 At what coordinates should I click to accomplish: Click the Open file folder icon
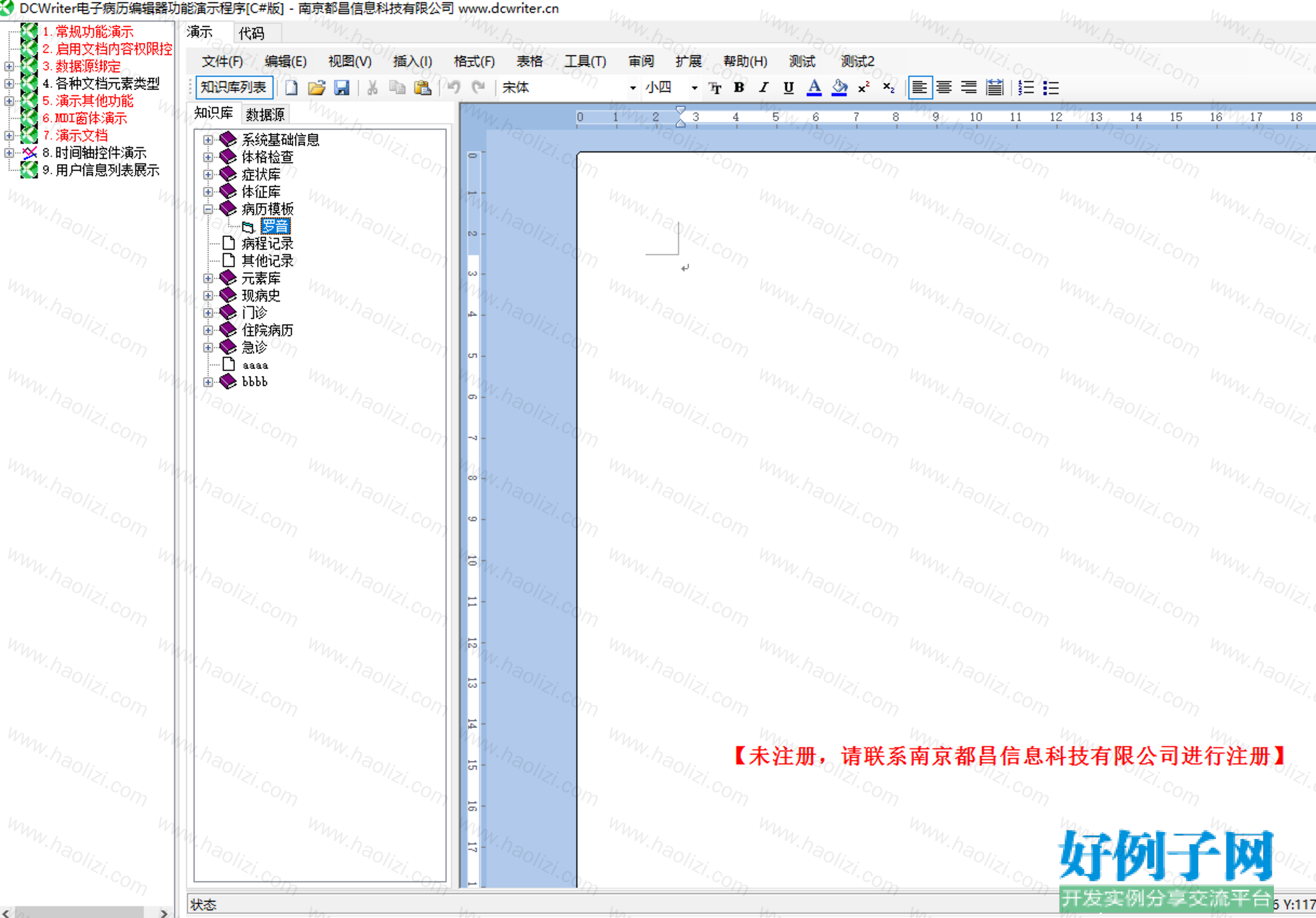coord(316,88)
